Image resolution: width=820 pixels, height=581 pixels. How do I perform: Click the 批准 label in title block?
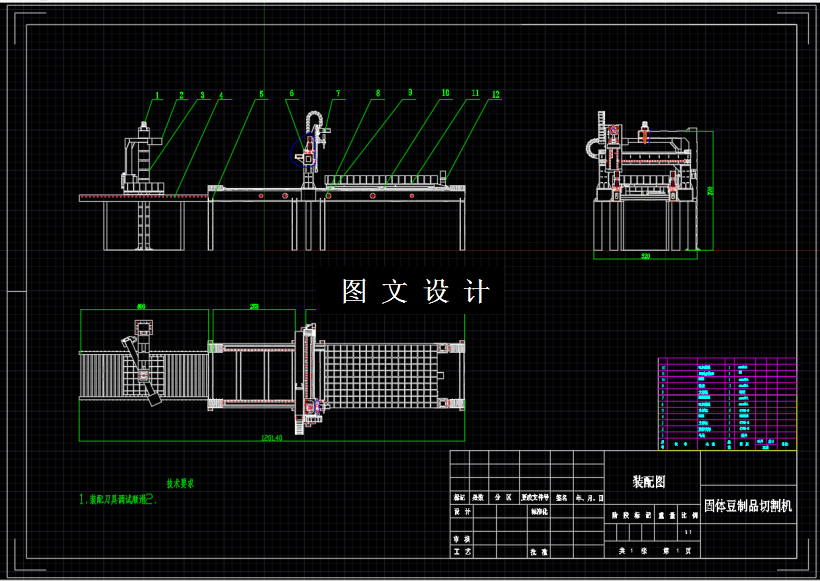(539, 552)
